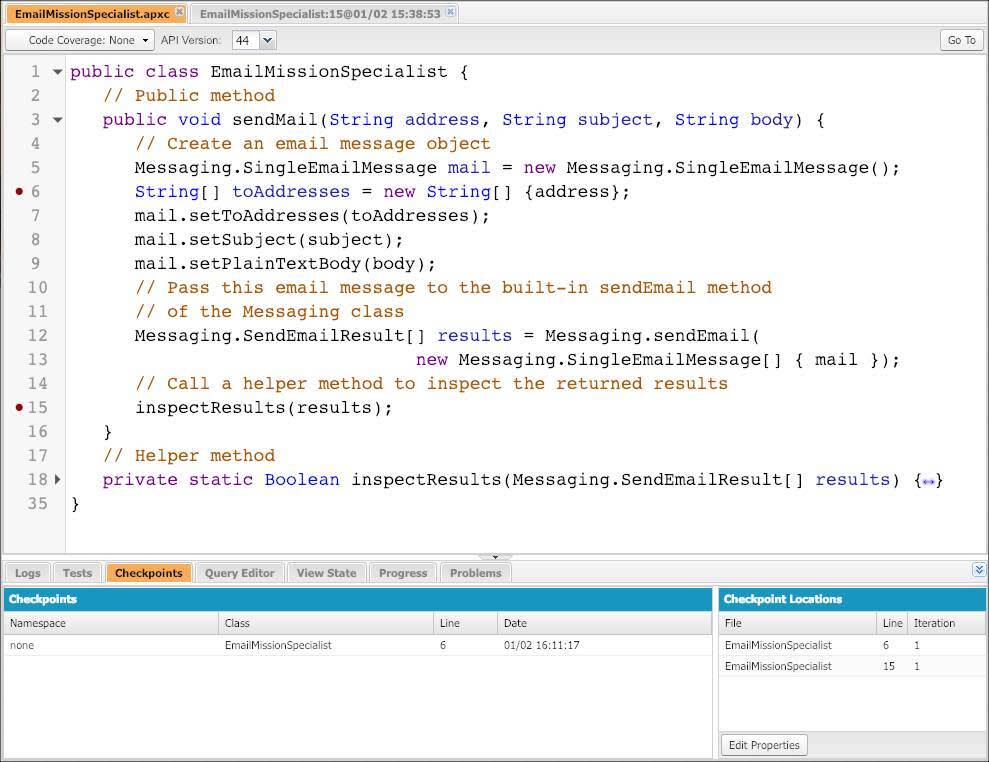Click line number 12 in the gutter

37,336
